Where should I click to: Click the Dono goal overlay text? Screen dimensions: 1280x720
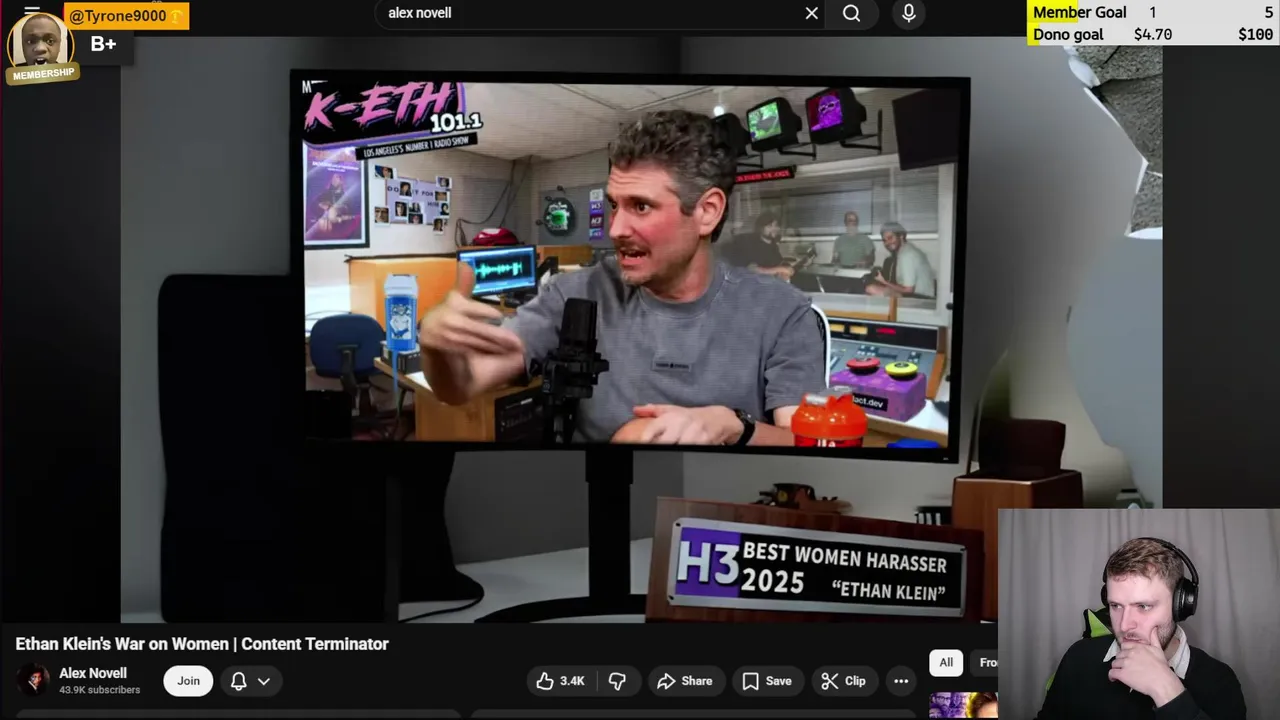pos(1068,34)
